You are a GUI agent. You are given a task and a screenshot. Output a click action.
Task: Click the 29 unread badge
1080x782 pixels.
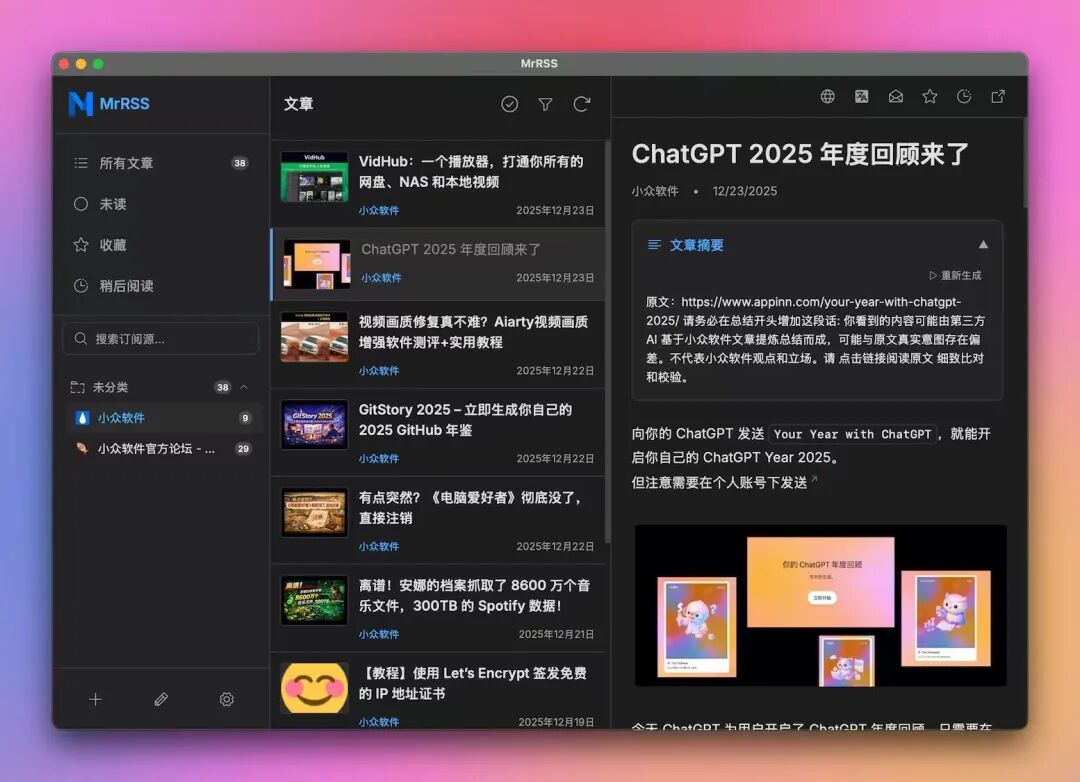coord(243,449)
